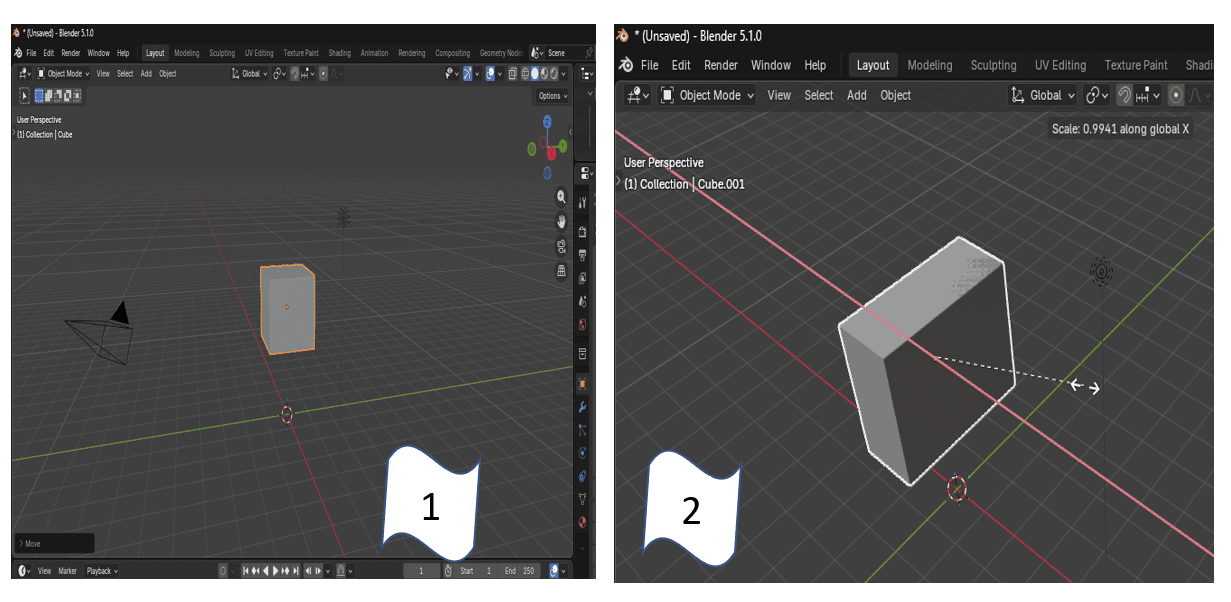Image resolution: width=1231 pixels, height=602 pixels.
Task: Click the Play animation button in the timeline
Action: (x=275, y=571)
